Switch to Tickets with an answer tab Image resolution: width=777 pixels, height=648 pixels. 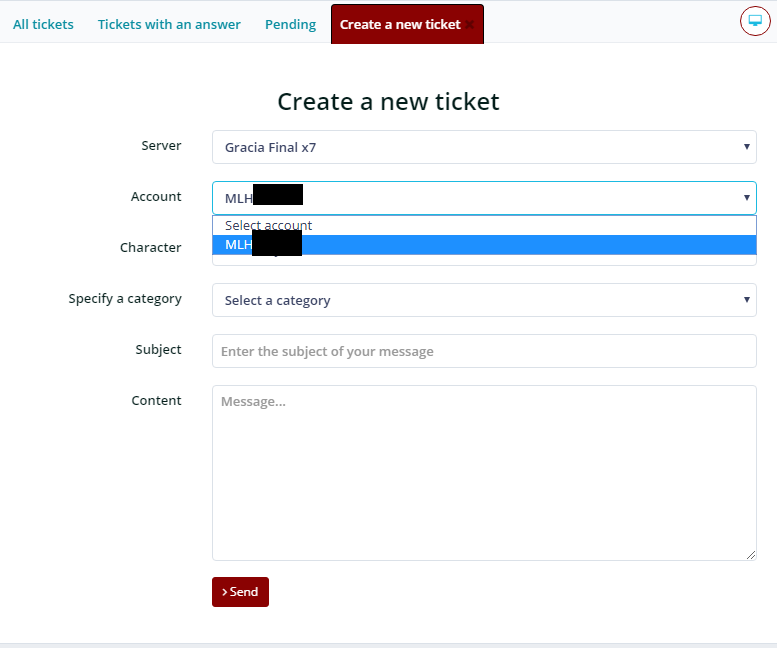tap(169, 24)
